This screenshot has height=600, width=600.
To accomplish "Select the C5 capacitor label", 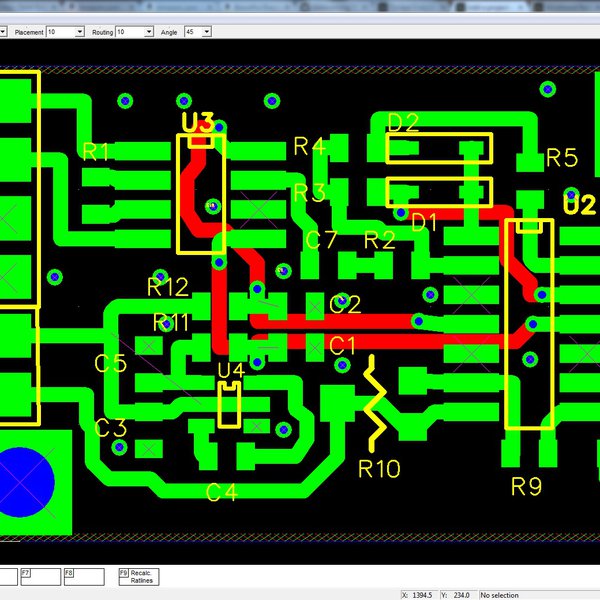I will click(110, 364).
